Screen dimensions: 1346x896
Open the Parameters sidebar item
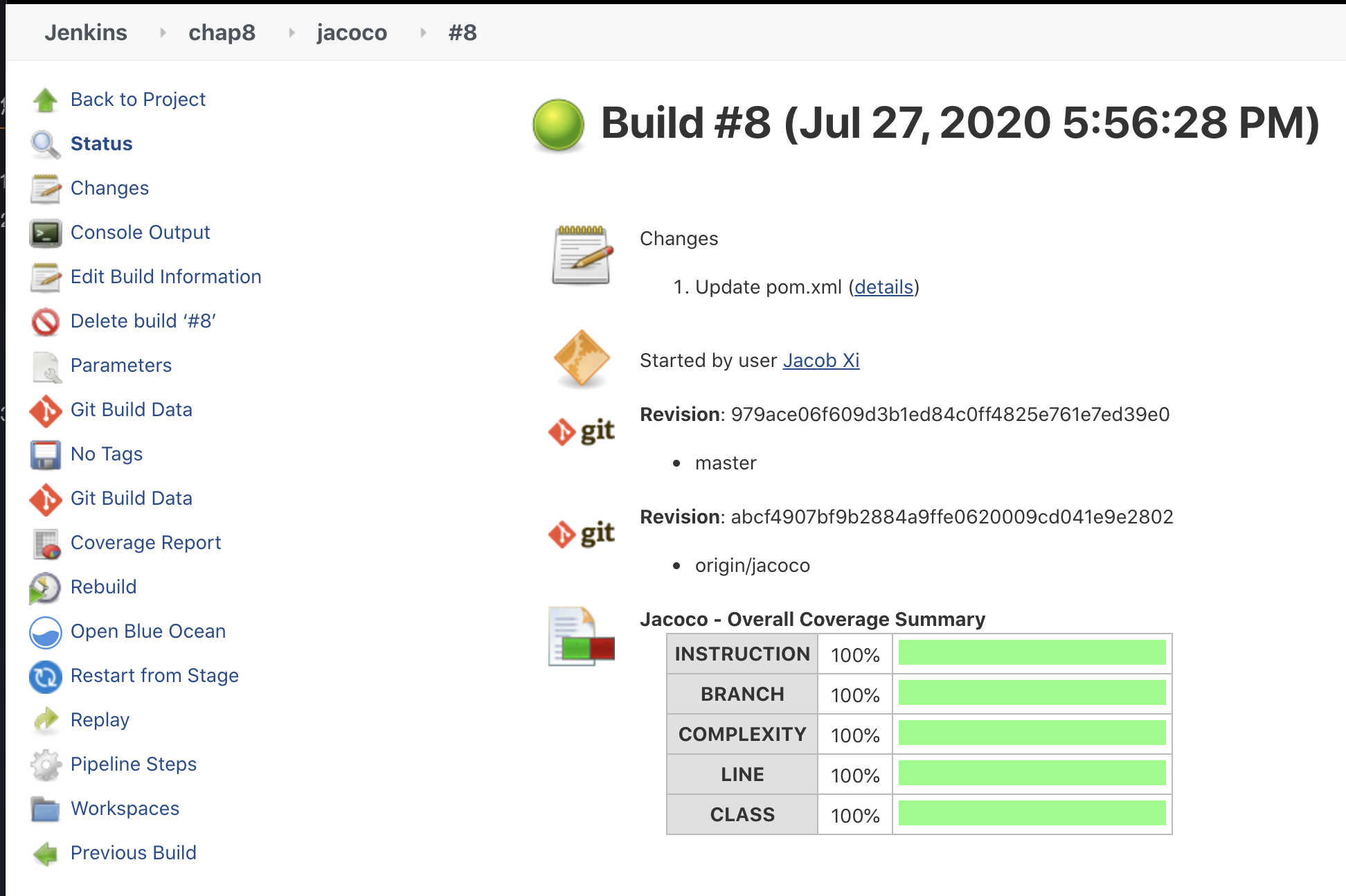[x=121, y=366]
